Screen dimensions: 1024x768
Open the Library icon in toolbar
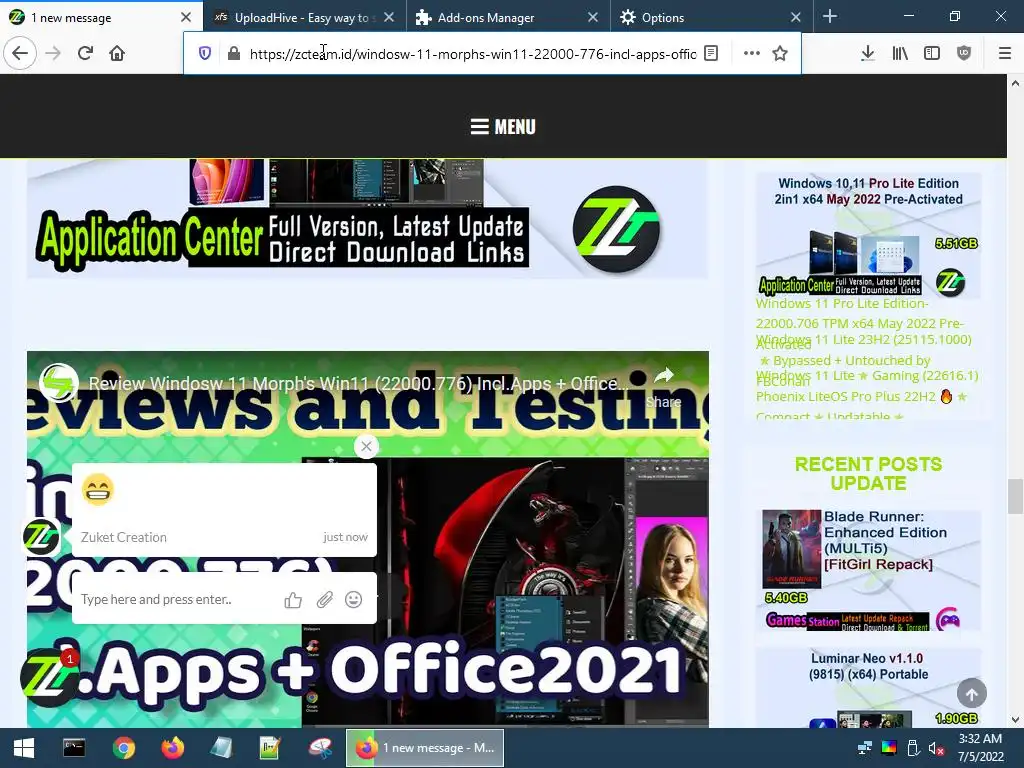[900, 54]
